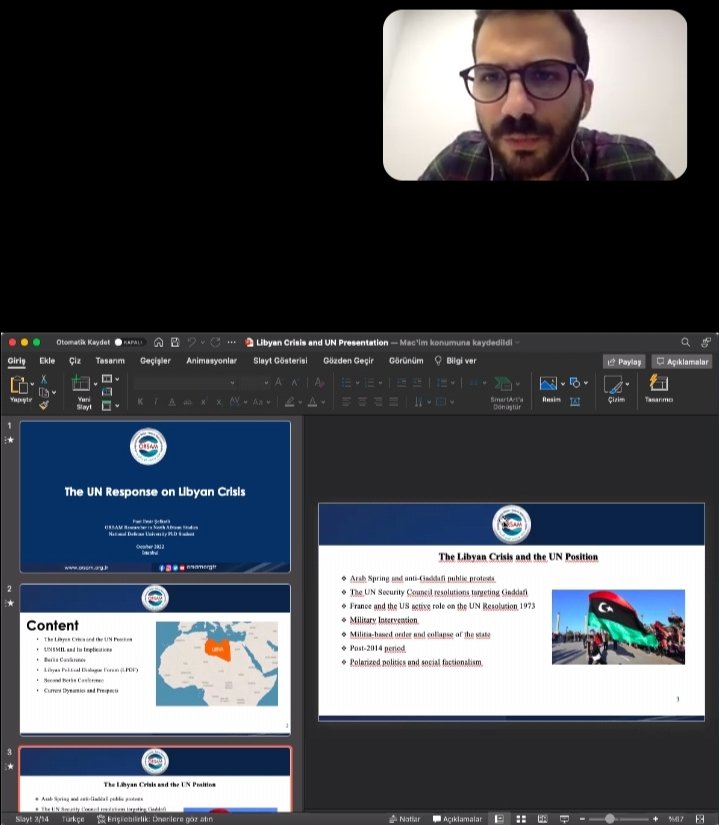Switch to Normal view in status bar
Image resolution: width=719 pixels, height=825 pixels.
coord(499,819)
